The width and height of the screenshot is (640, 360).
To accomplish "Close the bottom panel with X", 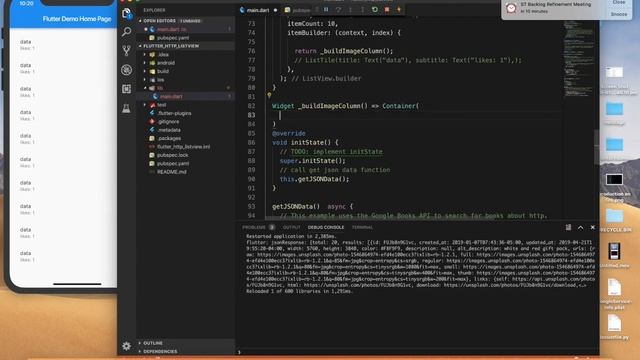I will [593, 227].
